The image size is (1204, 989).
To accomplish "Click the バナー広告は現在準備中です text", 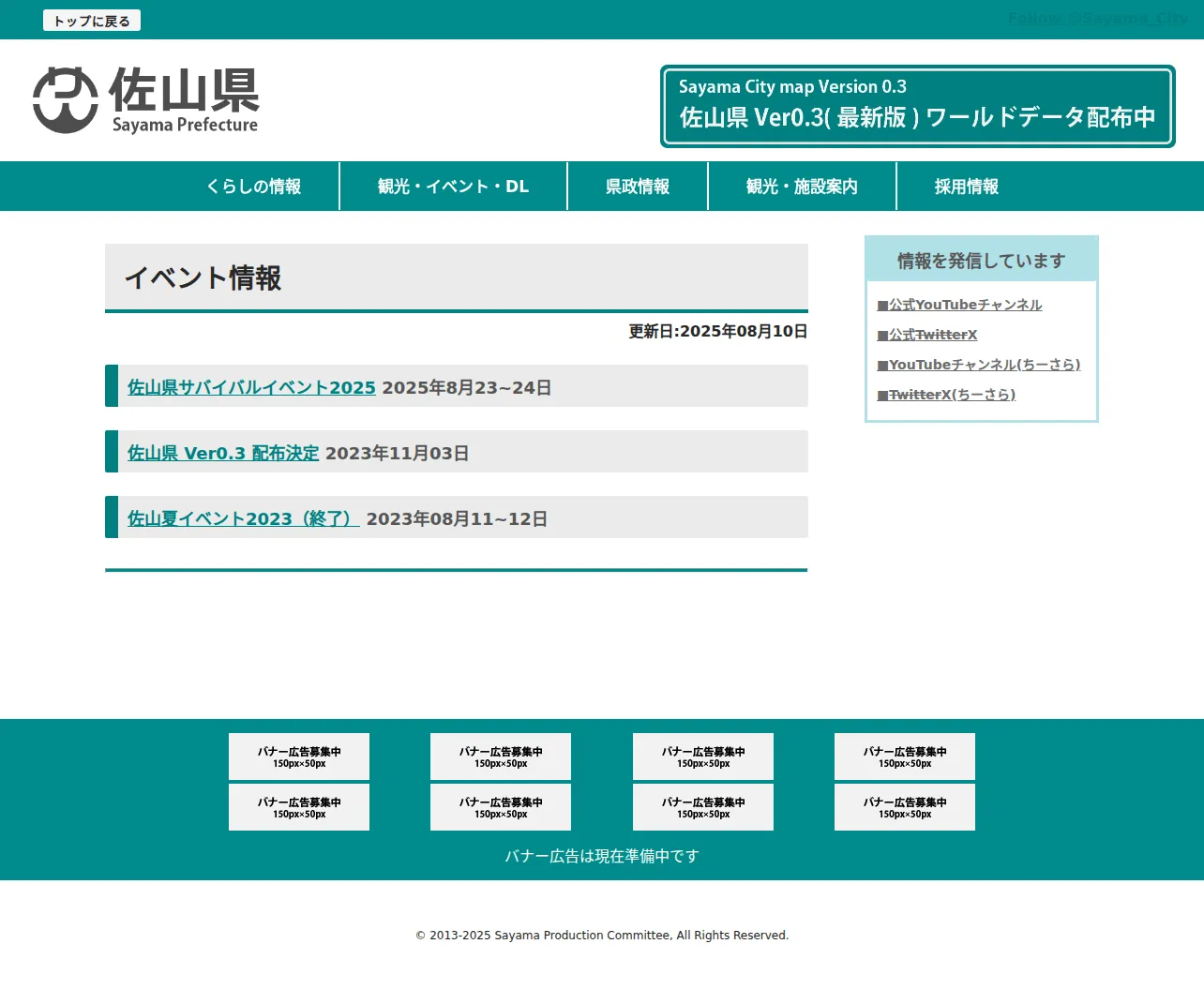I will 602,856.
